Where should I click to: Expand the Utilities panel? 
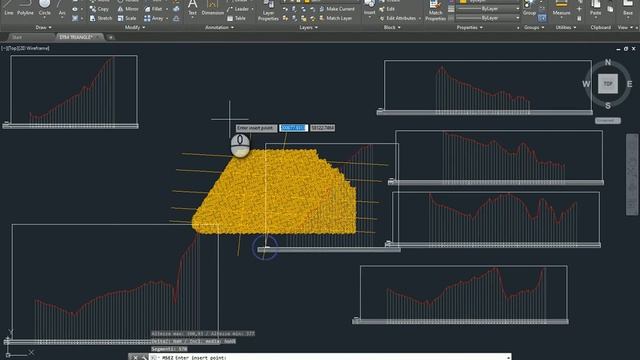pyautogui.click(x=566, y=27)
